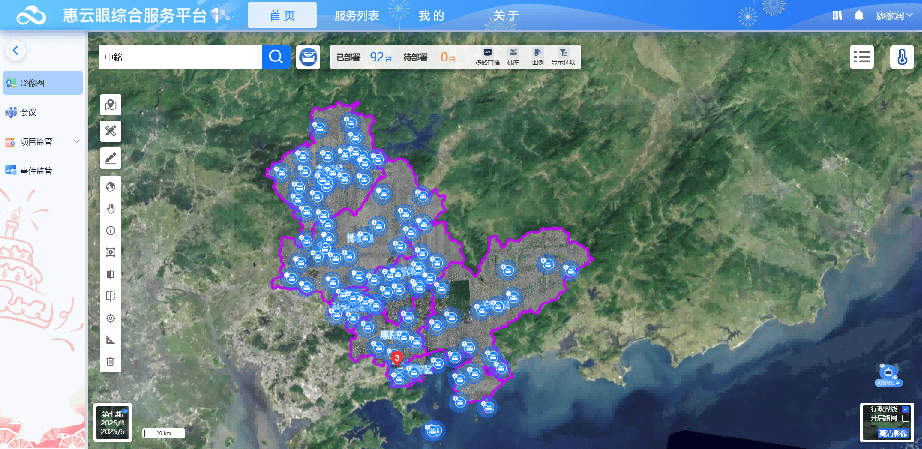Expand the 项目监管 sidebar submenu
The image size is (922, 449).
[76, 142]
